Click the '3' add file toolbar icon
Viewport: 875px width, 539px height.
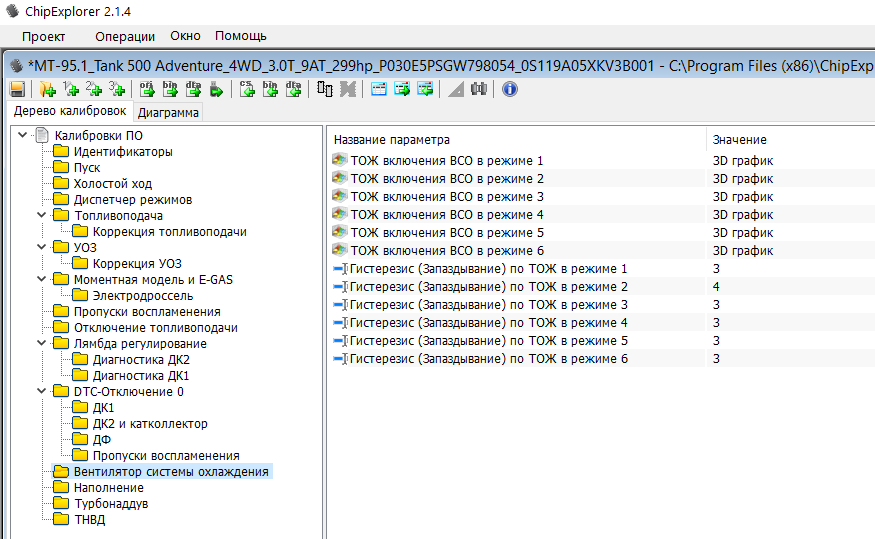click(x=117, y=89)
